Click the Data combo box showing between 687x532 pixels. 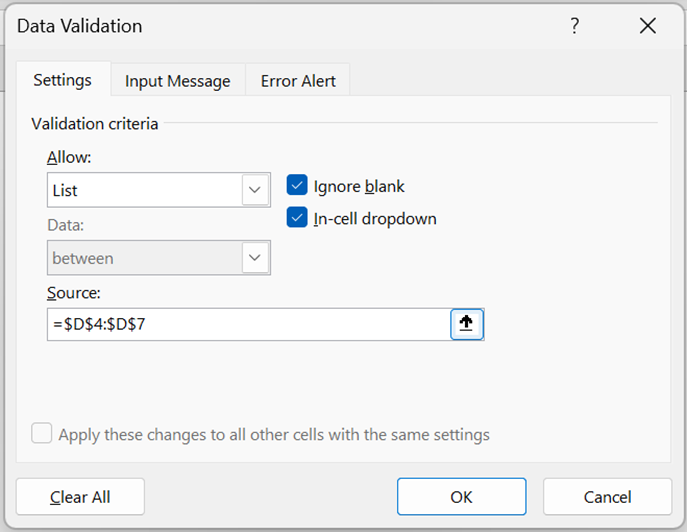point(145,258)
